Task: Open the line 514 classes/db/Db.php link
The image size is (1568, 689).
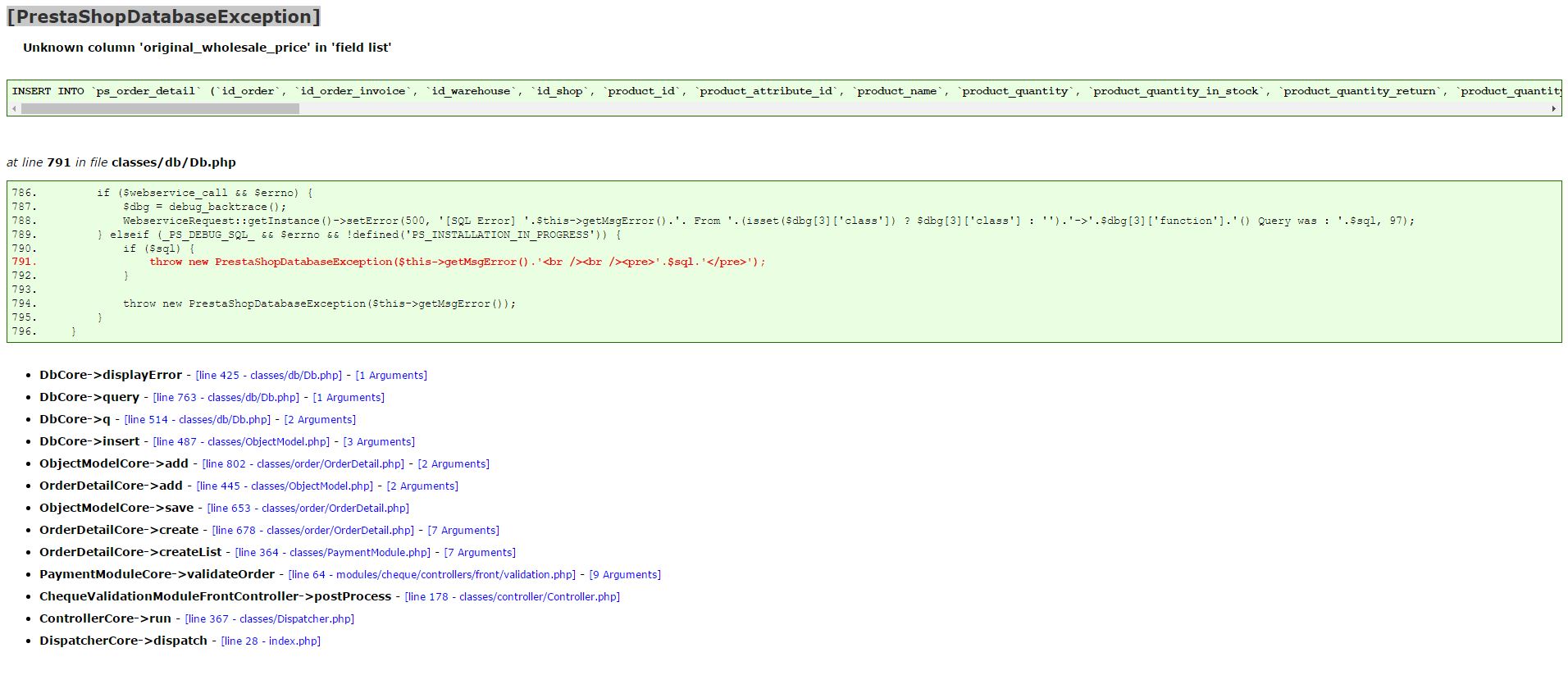Action: [198, 420]
